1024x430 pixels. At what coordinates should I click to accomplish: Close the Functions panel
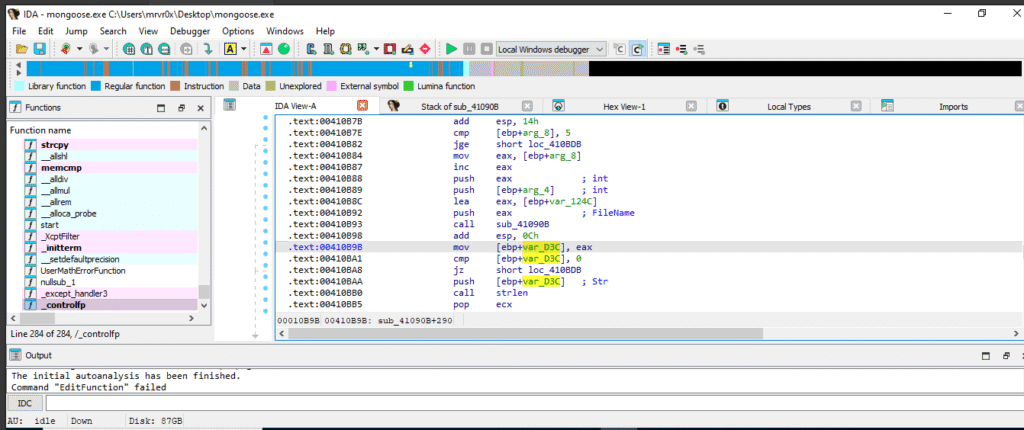tap(200, 108)
